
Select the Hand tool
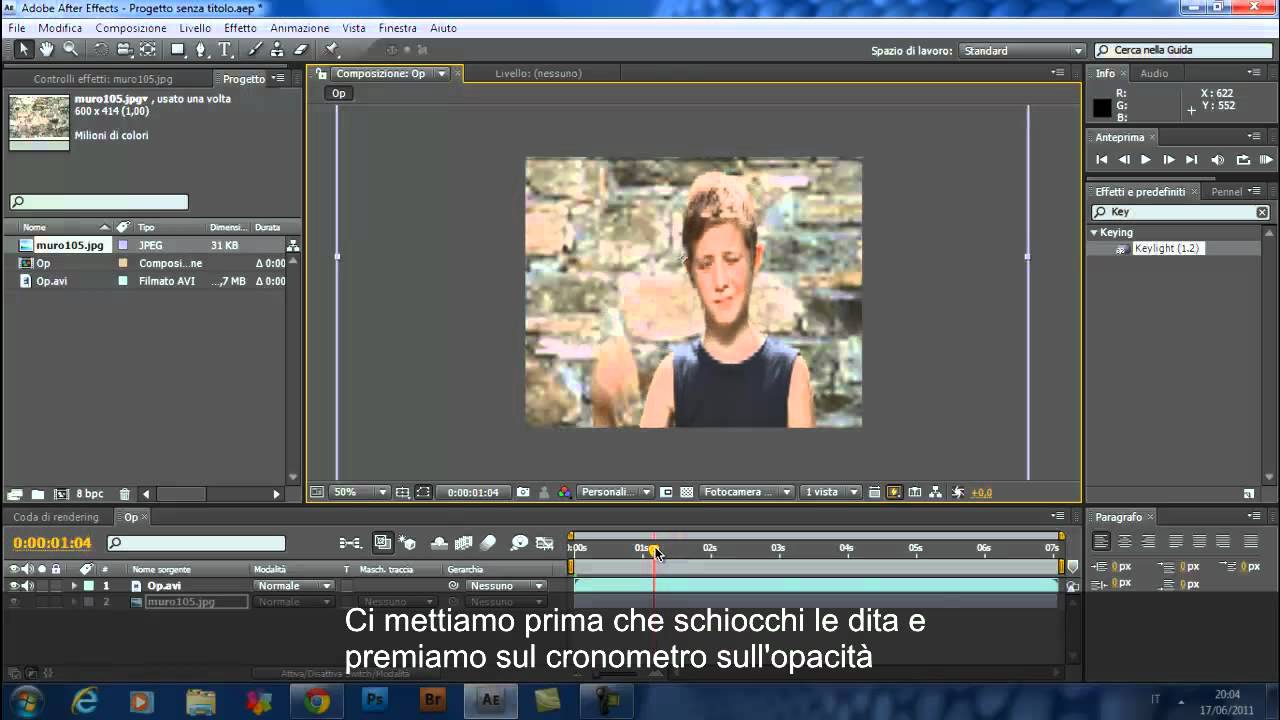pos(47,49)
